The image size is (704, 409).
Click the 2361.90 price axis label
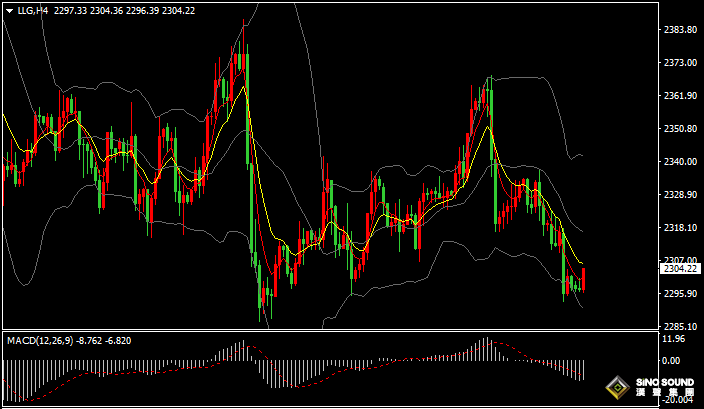(x=680, y=96)
